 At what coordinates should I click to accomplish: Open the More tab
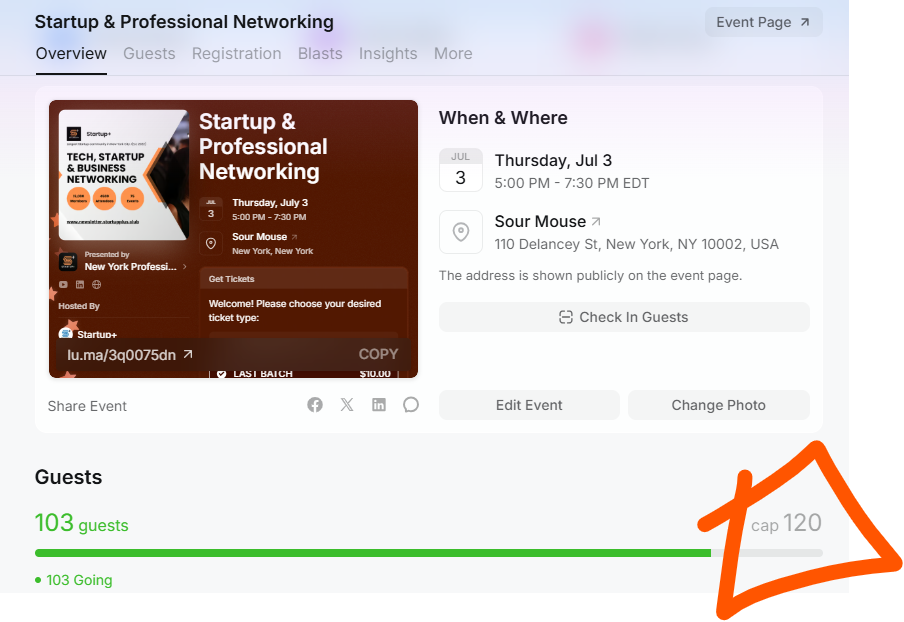click(453, 54)
